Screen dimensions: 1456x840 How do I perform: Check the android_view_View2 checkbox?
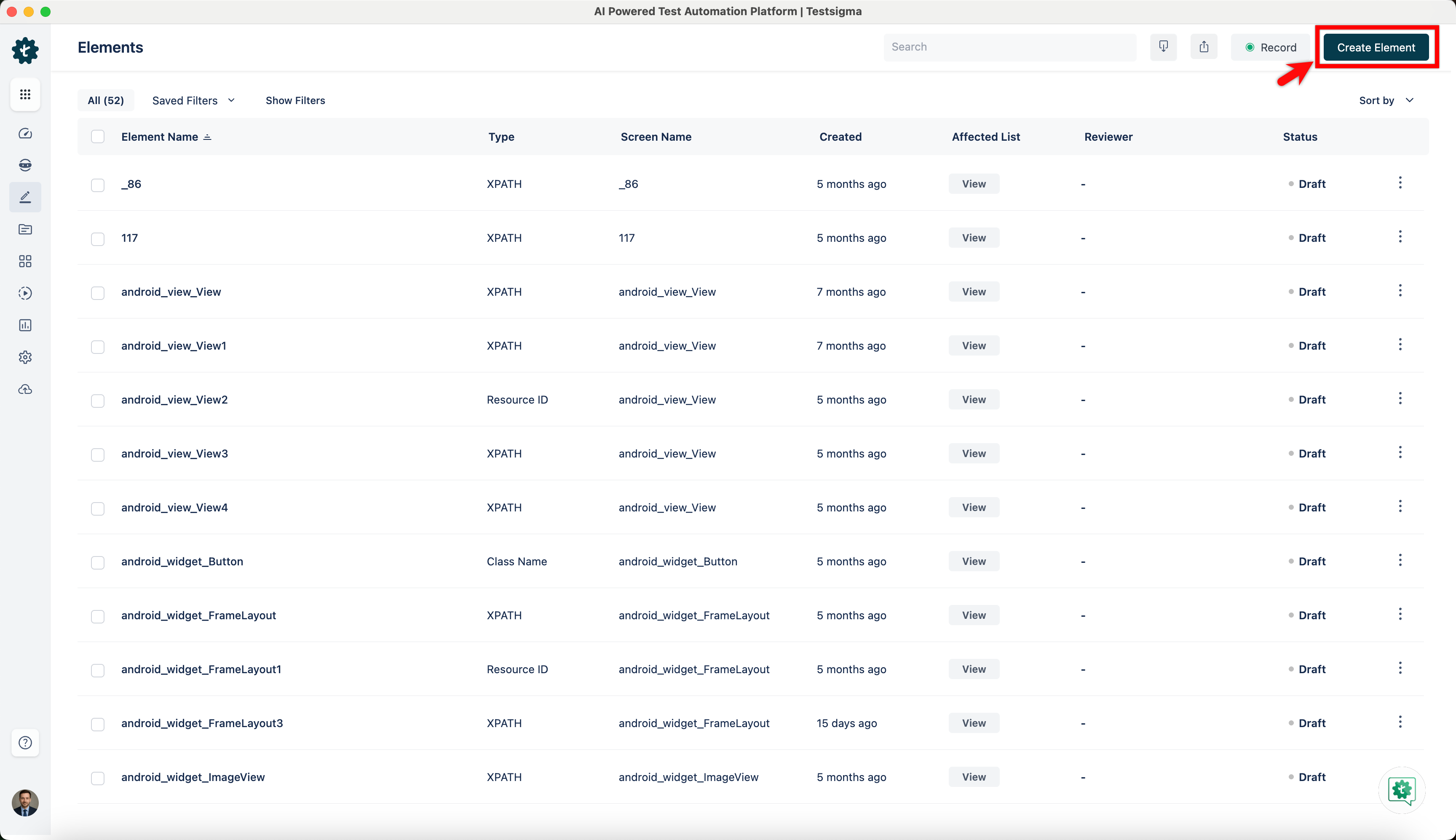97,400
